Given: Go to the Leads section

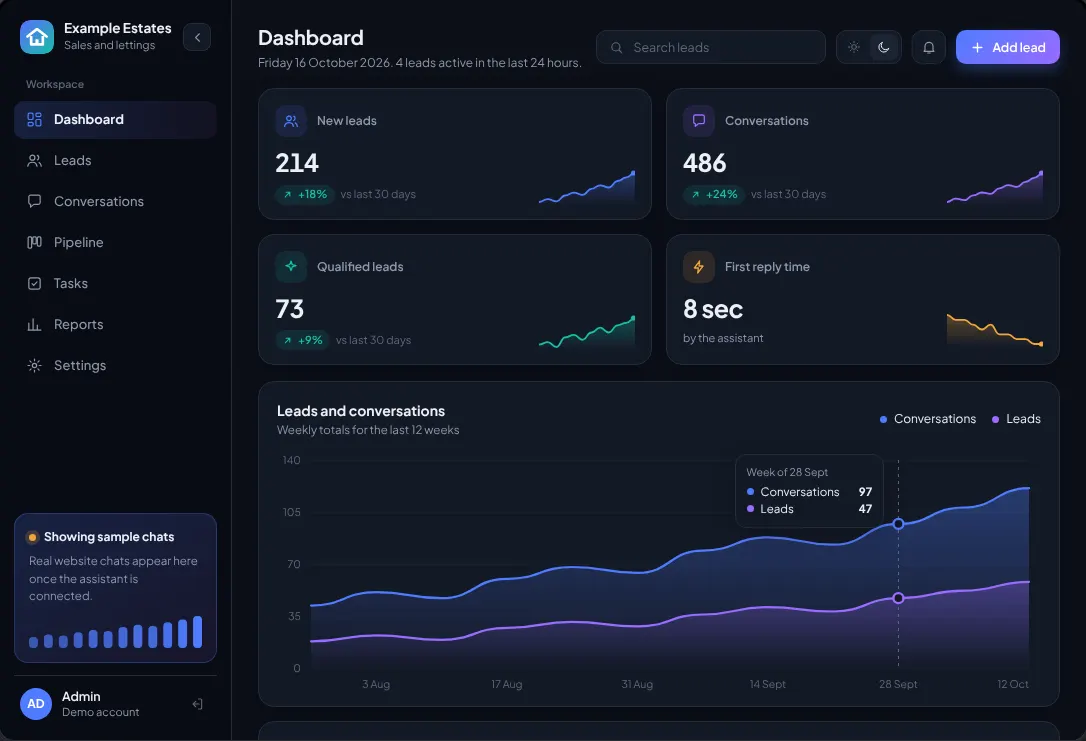Looking at the screenshot, I should 115,161.
